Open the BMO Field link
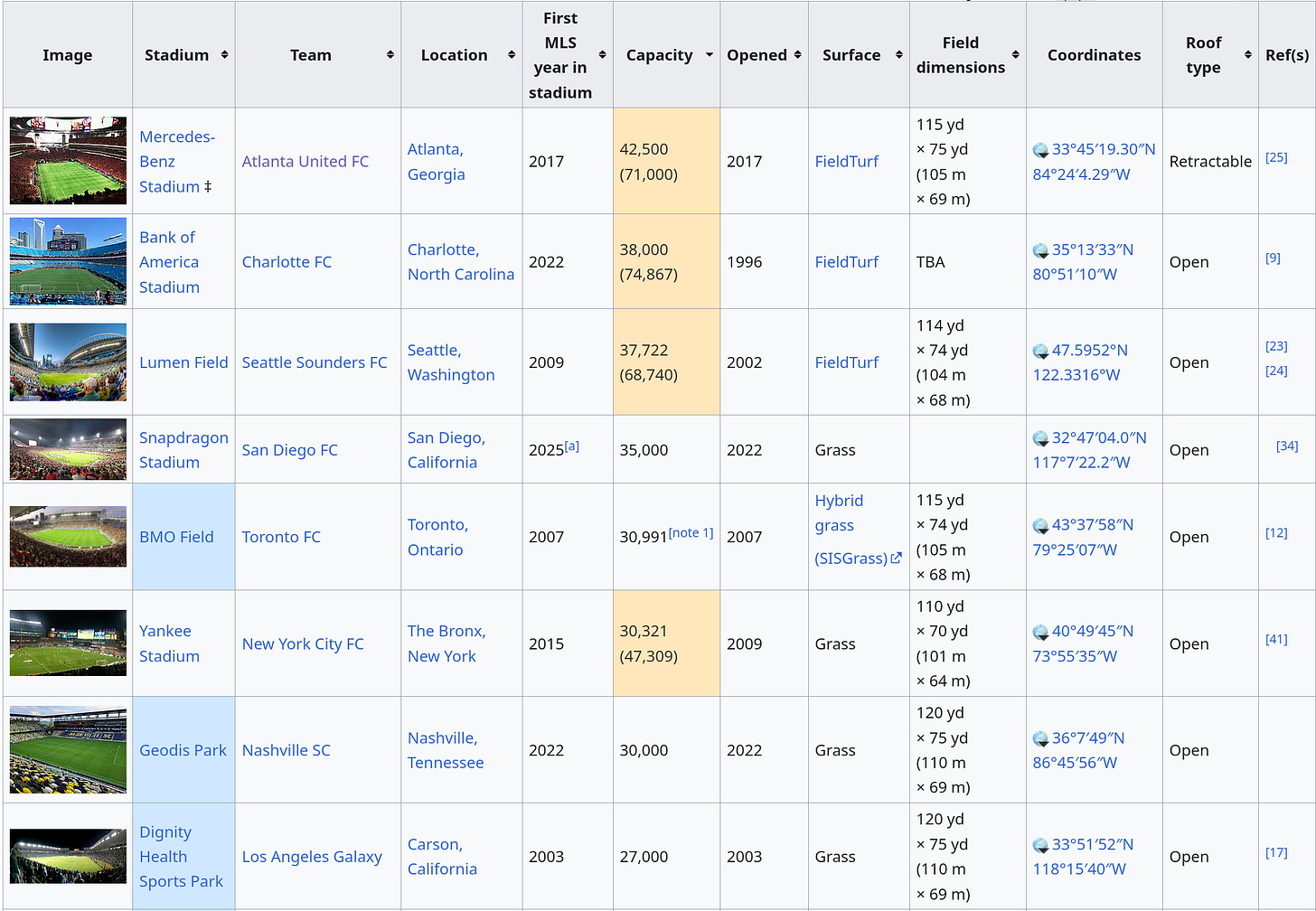Image resolution: width=1316 pixels, height=911 pixels. click(x=176, y=537)
